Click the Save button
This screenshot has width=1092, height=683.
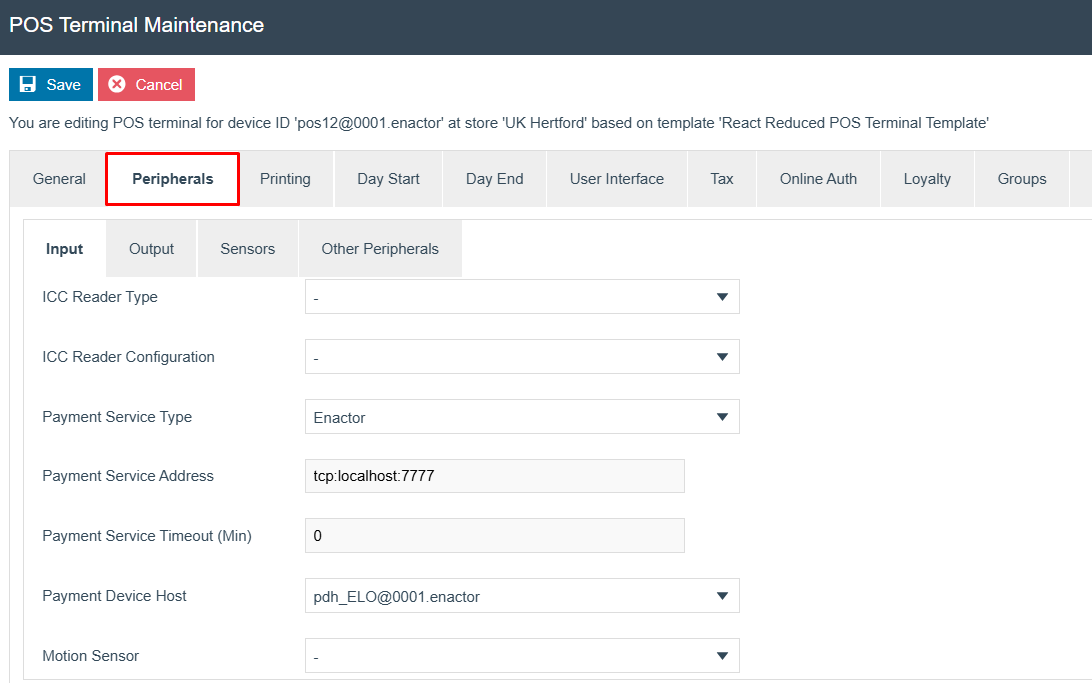coord(51,85)
